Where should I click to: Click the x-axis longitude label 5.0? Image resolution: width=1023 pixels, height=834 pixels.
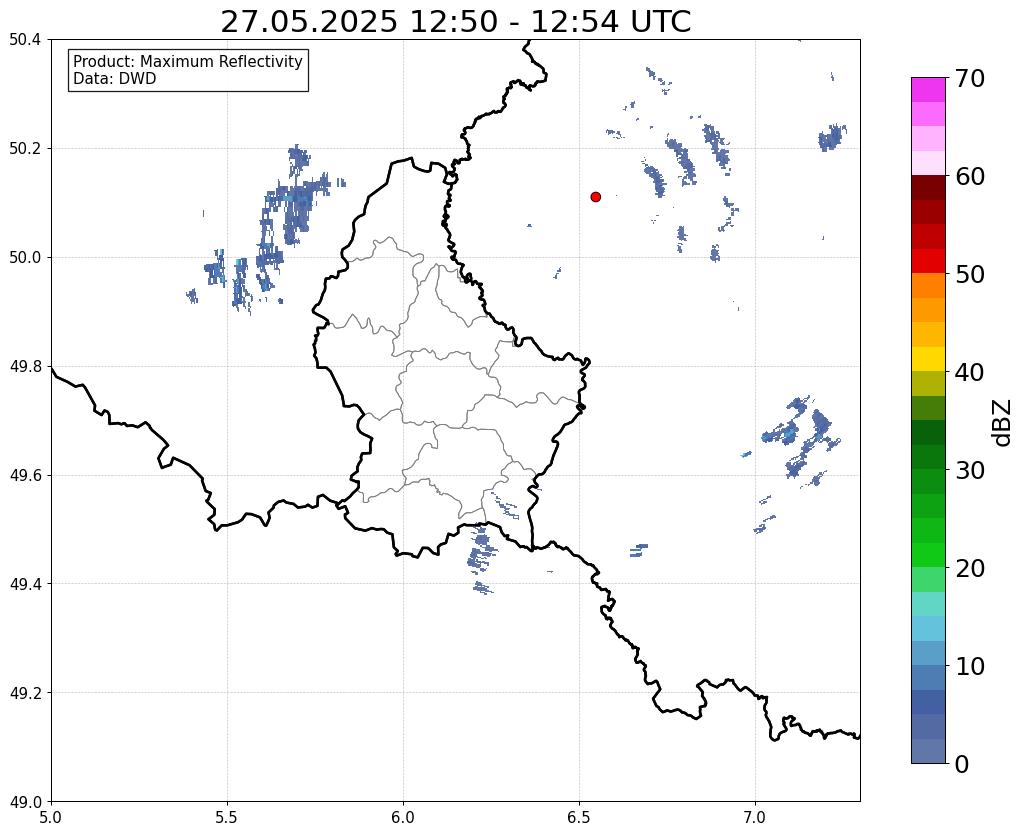(51, 817)
